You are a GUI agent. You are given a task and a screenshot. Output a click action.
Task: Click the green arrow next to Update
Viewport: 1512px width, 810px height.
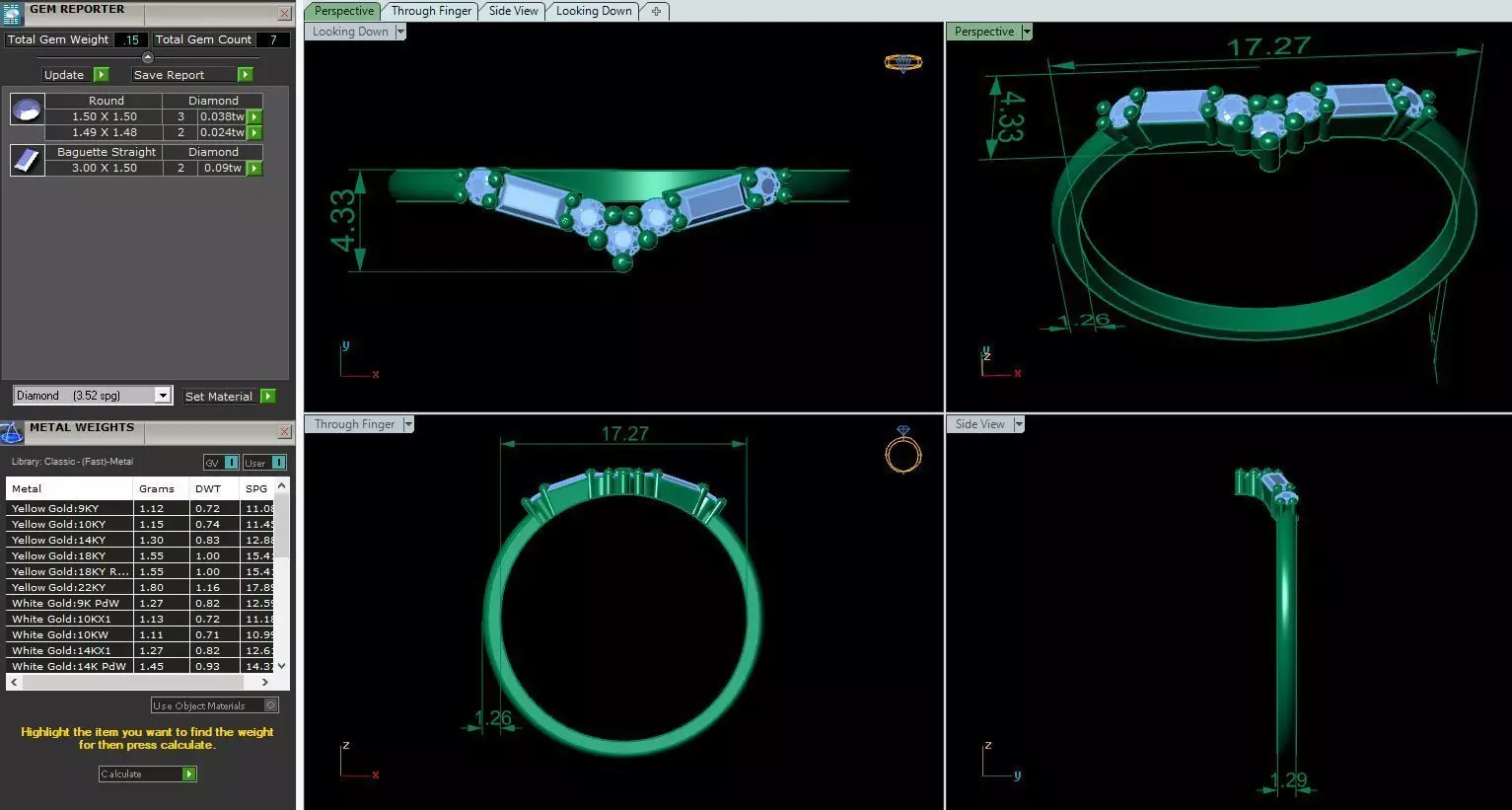(x=101, y=75)
